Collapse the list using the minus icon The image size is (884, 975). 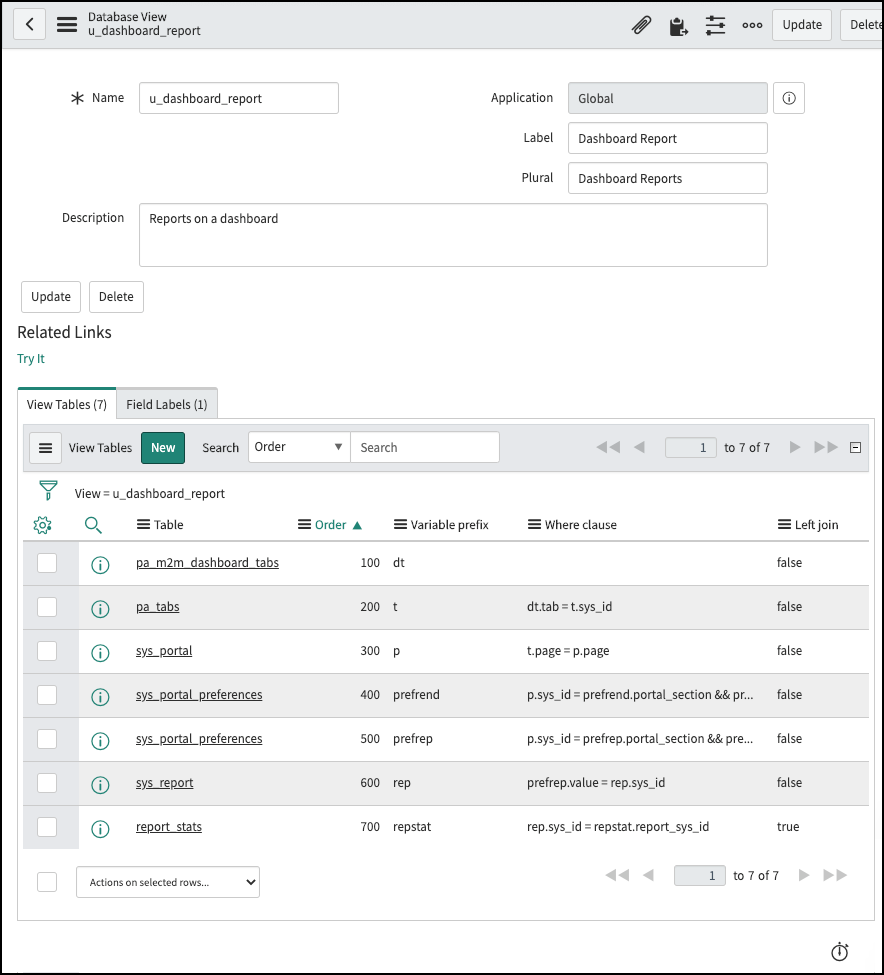(855, 447)
